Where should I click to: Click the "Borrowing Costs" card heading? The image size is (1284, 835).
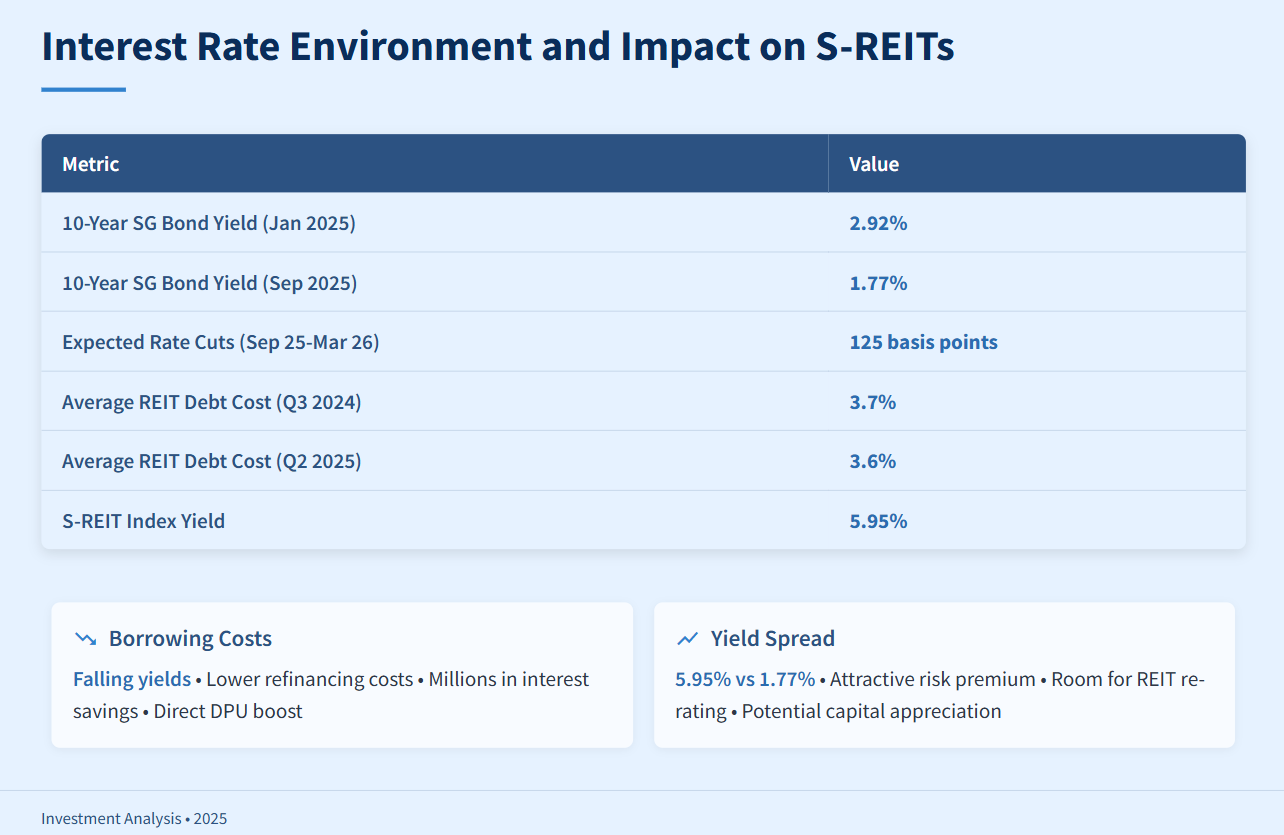tap(190, 638)
